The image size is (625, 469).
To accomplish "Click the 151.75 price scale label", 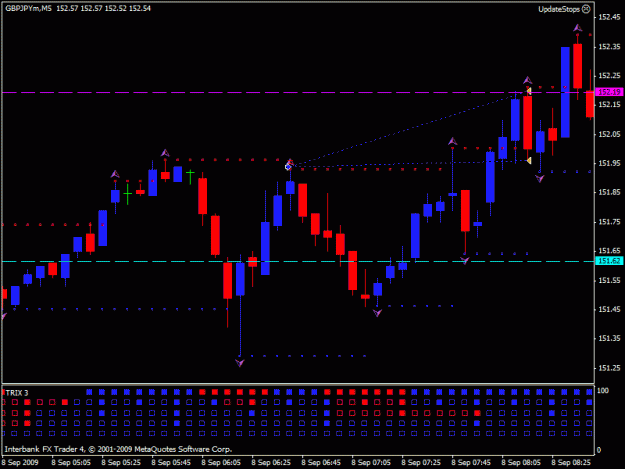I will 609,222.
